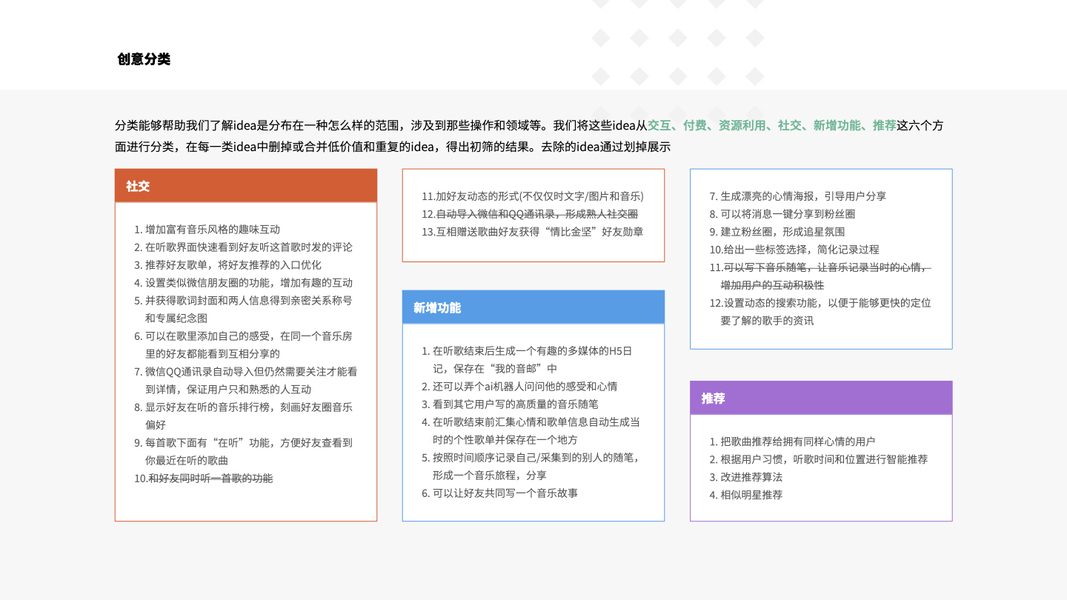Click the blue "新增功能" card header
The width and height of the screenshot is (1067, 600).
coord(533,307)
